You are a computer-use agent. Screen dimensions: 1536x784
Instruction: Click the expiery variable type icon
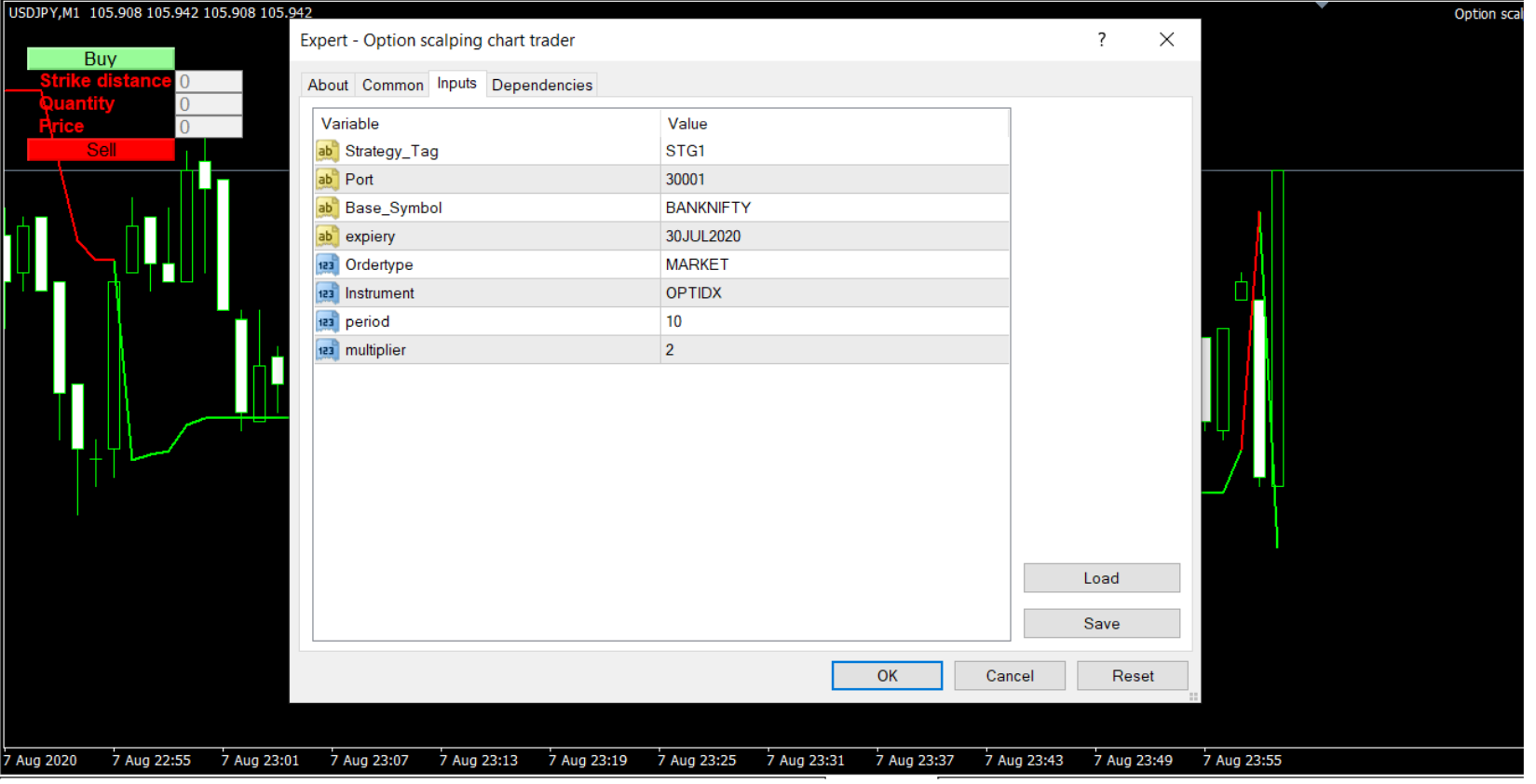[x=326, y=237]
